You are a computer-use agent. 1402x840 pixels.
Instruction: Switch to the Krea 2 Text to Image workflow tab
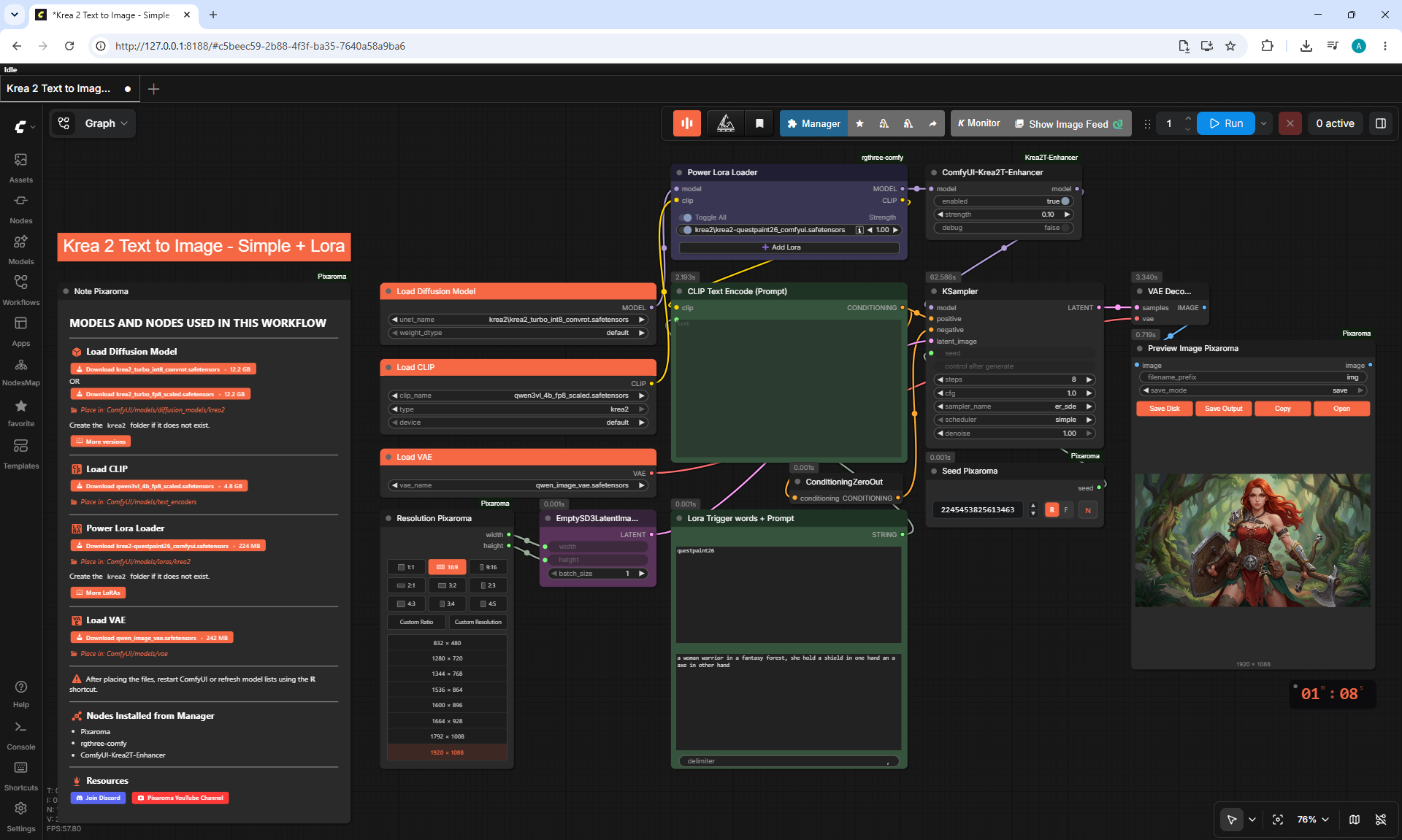tap(69, 88)
